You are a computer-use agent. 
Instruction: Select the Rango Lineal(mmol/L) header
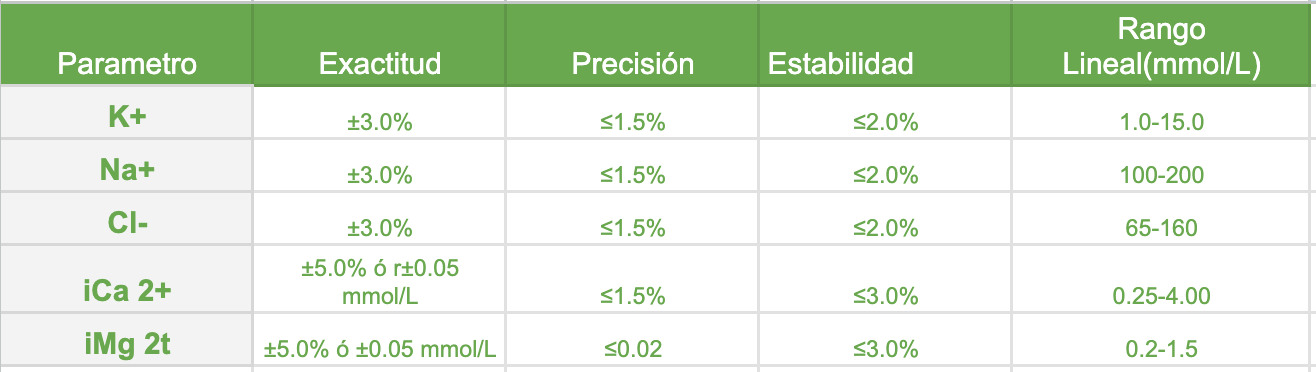tap(1163, 43)
